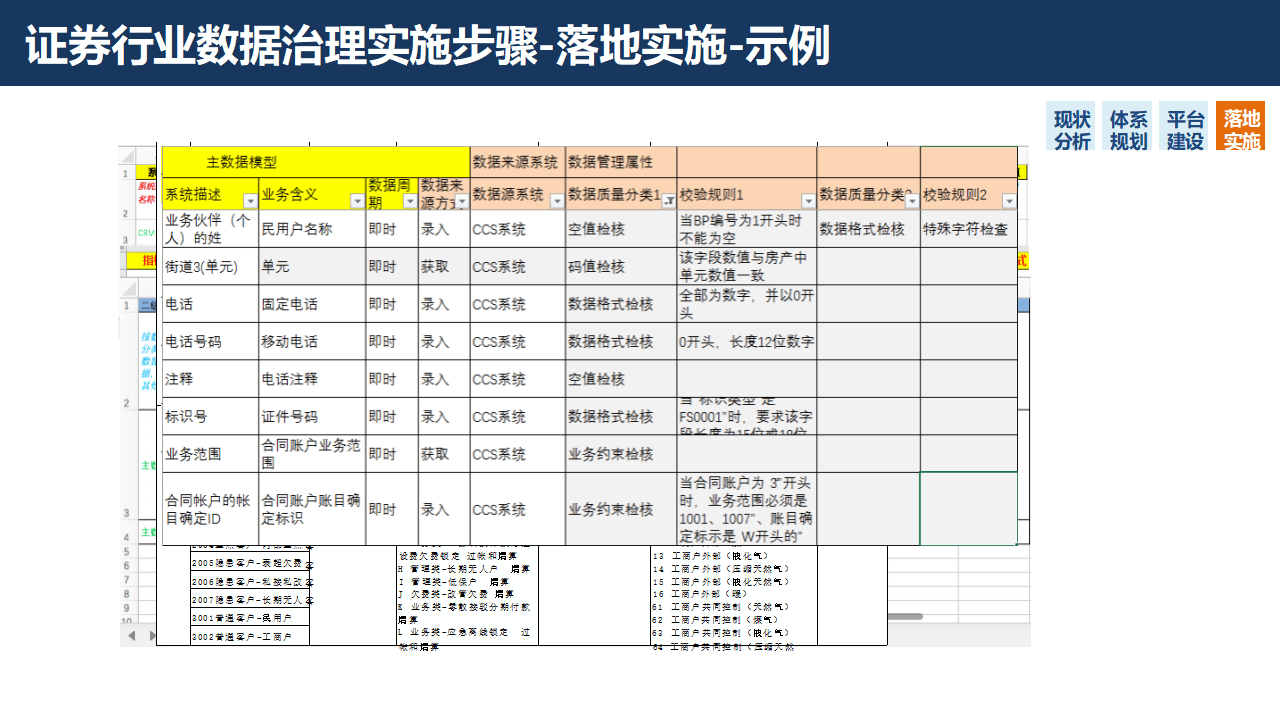The height and width of the screenshot is (720, 1280).
Task: Open the 业务含义 column filter dropdown
Action: 356,201
